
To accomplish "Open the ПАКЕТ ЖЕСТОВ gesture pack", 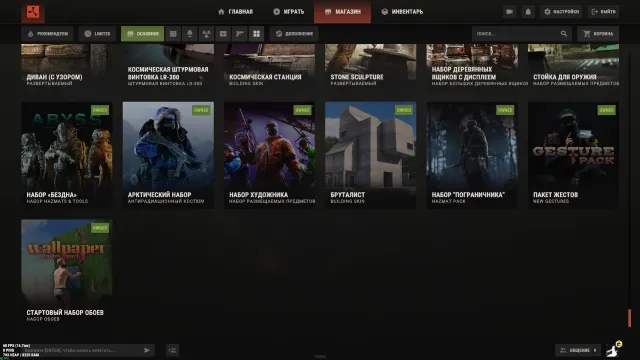I will pos(573,155).
